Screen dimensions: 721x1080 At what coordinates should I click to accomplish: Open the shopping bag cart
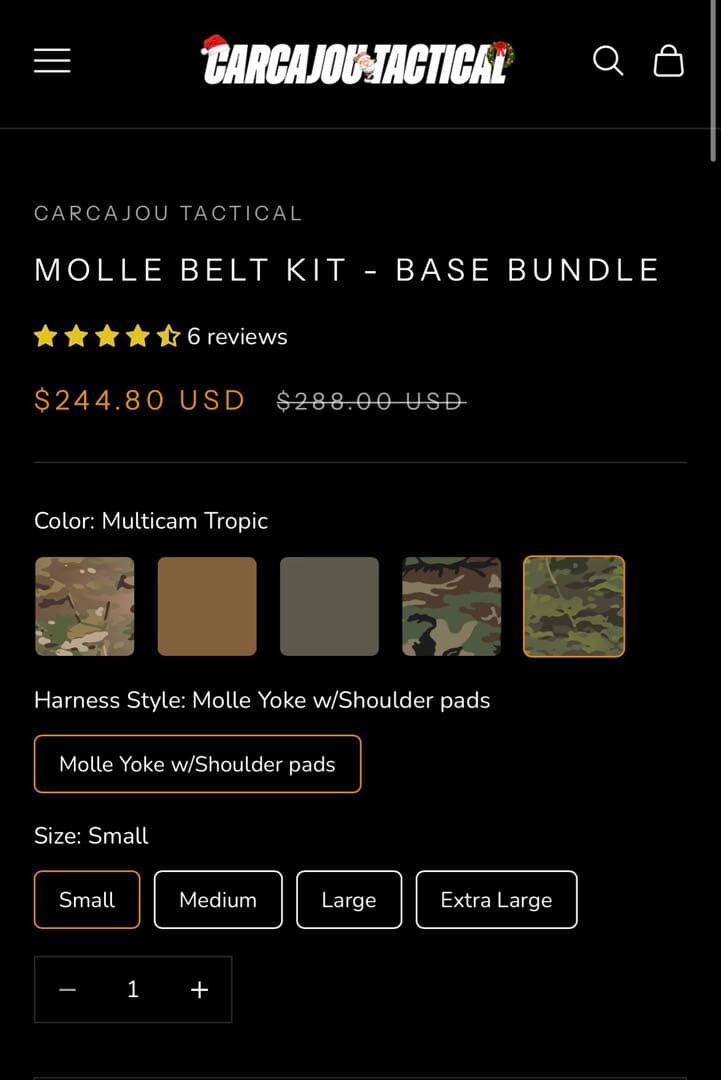pyautogui.click(x=668, y=60)
